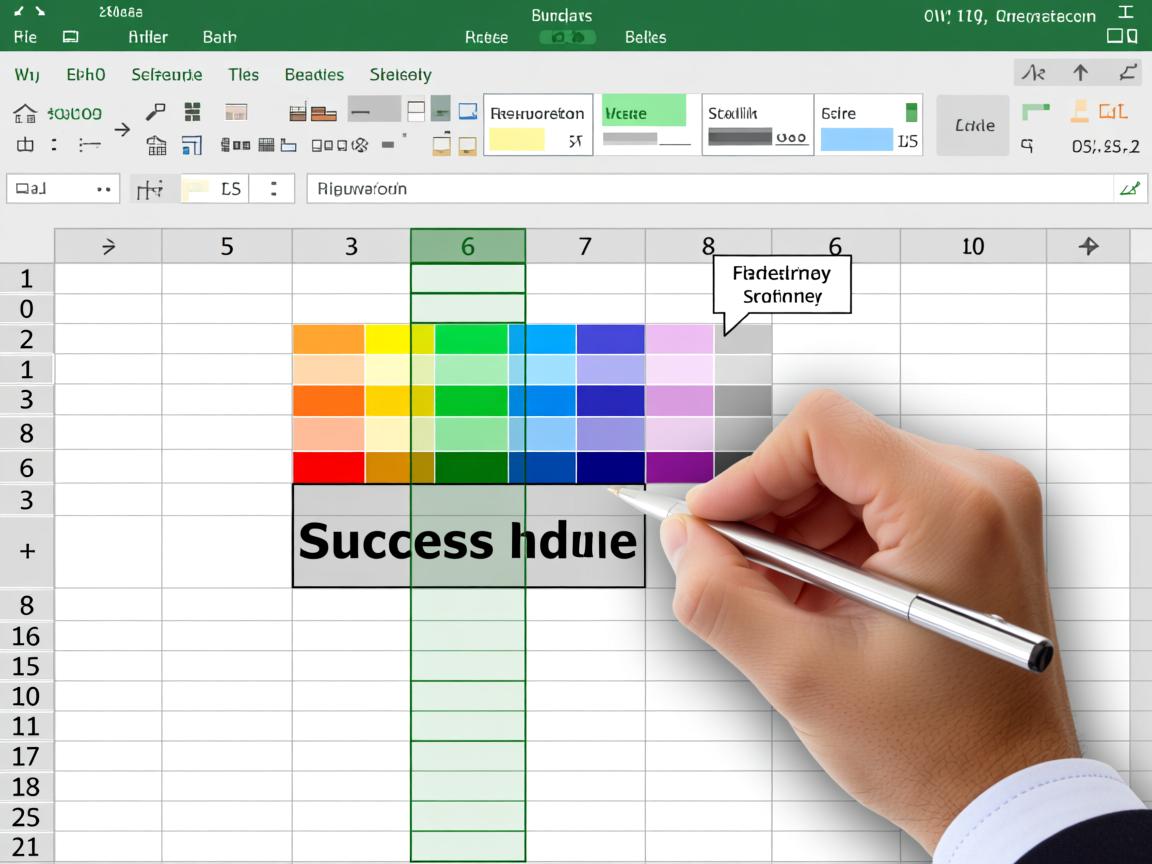The image size is (1152, 864).
Task: Select the highlighted green column 6 header
Action: [467, 246]
